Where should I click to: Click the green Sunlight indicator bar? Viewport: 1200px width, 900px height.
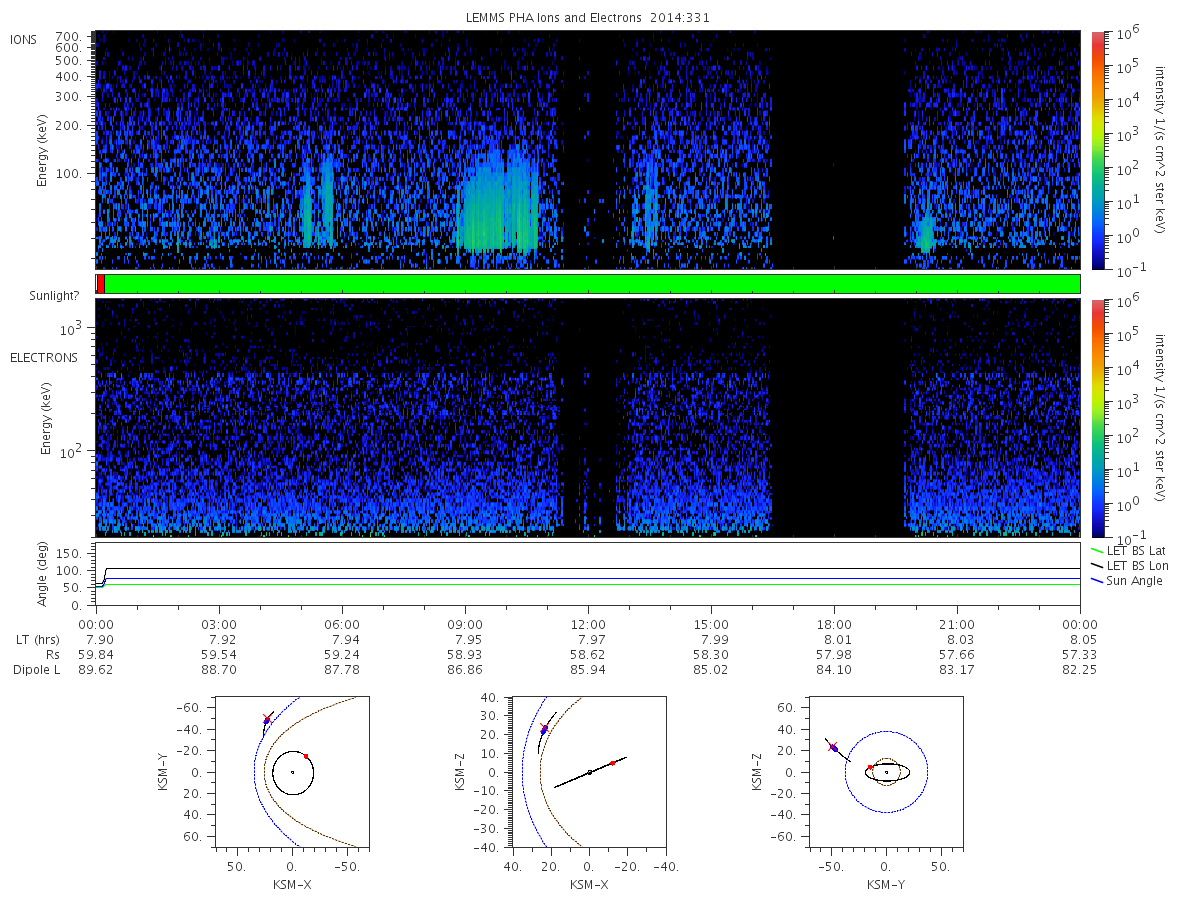tap(592, 284)
